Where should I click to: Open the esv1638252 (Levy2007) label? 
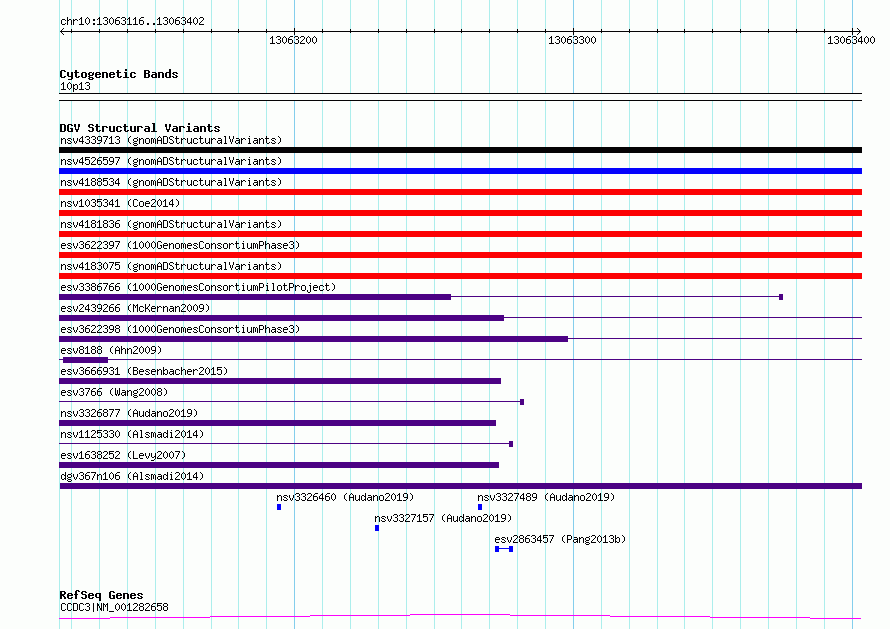click(x=123, y=455)
